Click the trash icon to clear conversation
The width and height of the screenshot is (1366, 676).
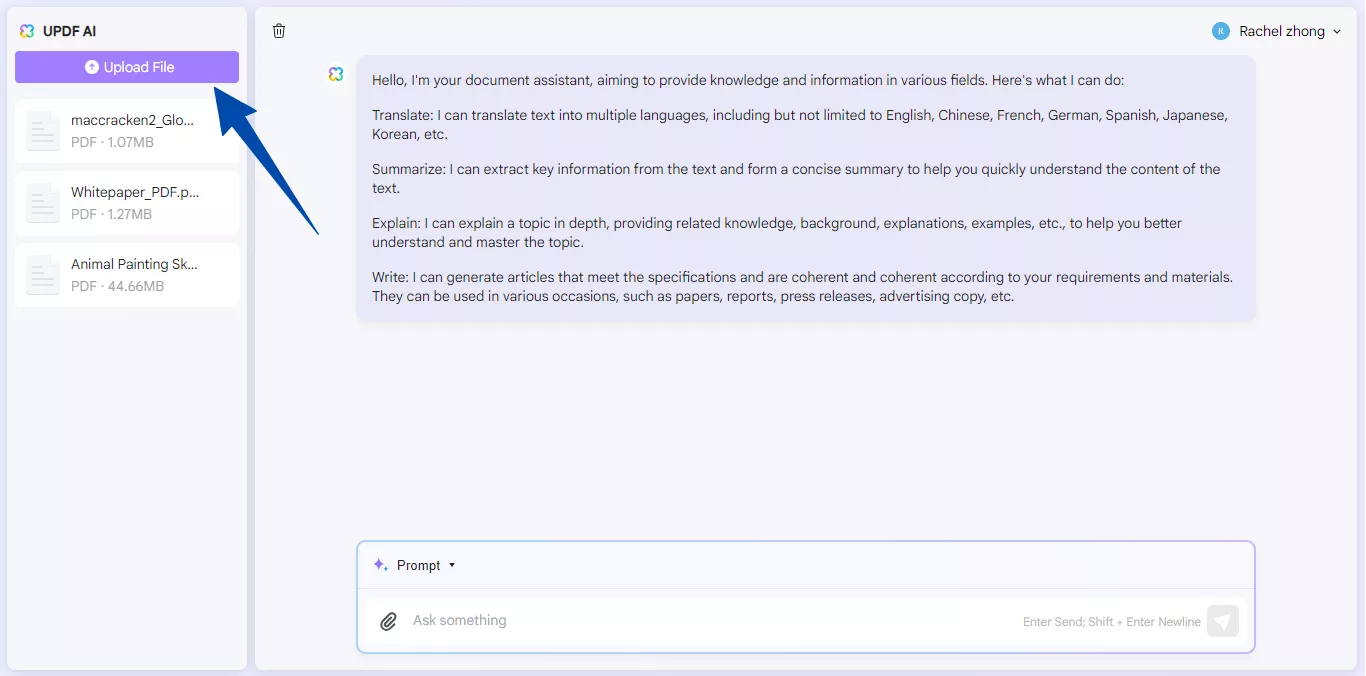tap(278, 31)
